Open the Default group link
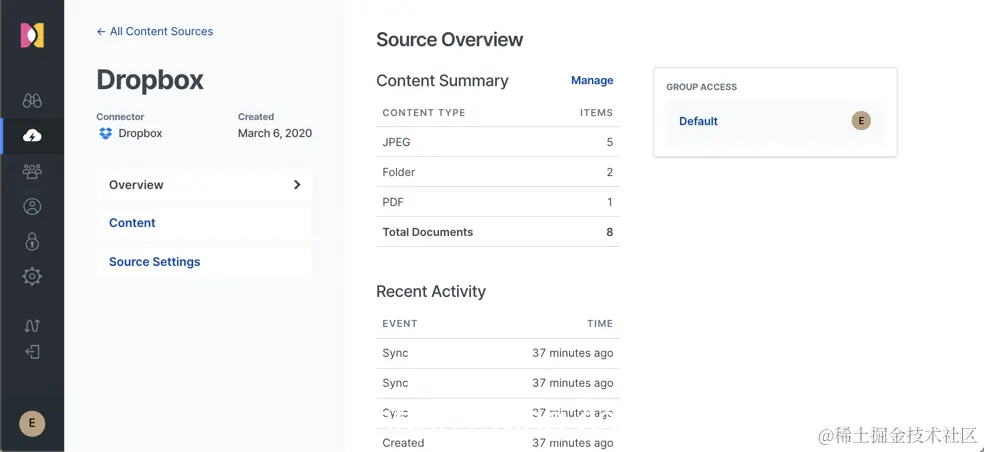 [698, 121]
